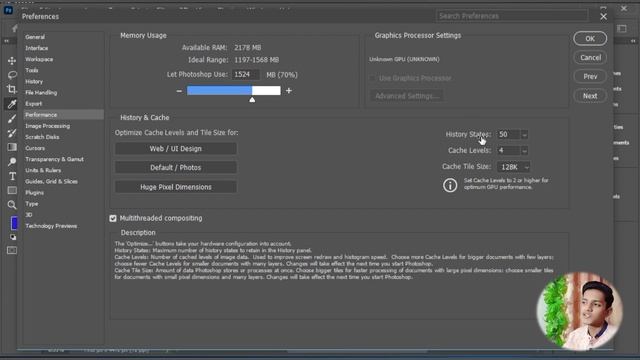The image size is (640, 360).
Task: Click the Cache Levels value field
Action: (x=508, y=151)
